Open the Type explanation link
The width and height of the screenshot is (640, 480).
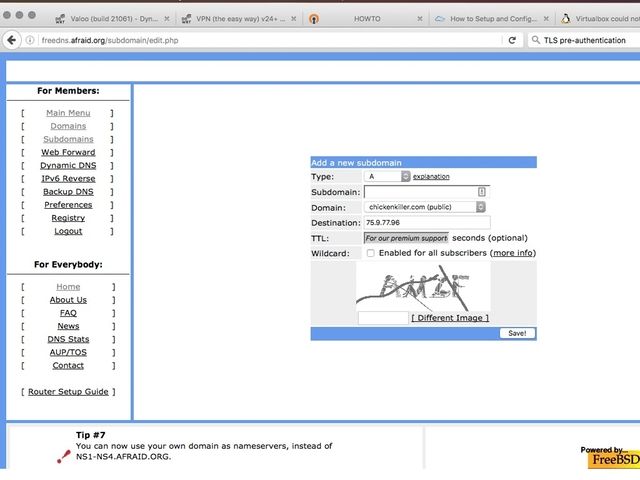(x=431, y=176)
